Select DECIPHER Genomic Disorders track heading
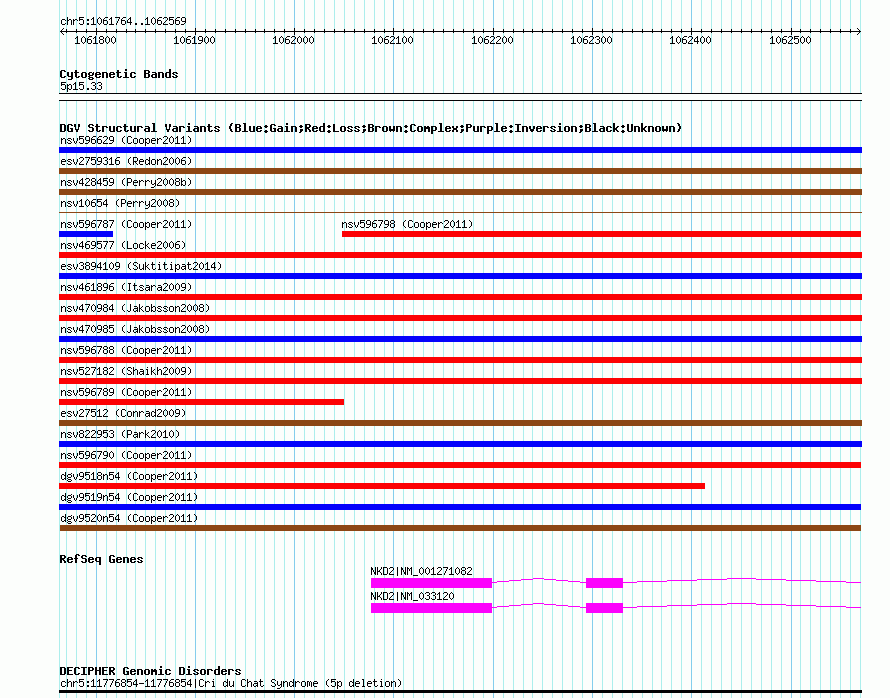The height and width of the screenshot is (698, 890). point(150,671)
